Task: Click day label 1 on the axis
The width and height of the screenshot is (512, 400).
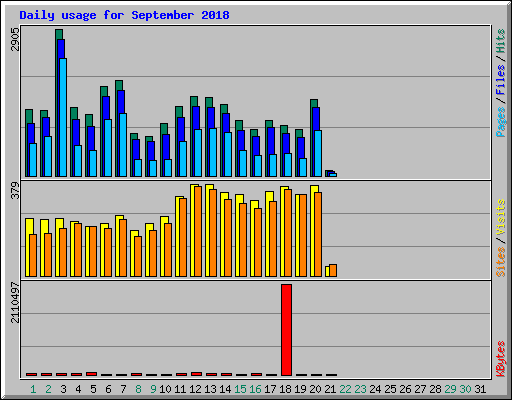Action: tap(33, 389)
